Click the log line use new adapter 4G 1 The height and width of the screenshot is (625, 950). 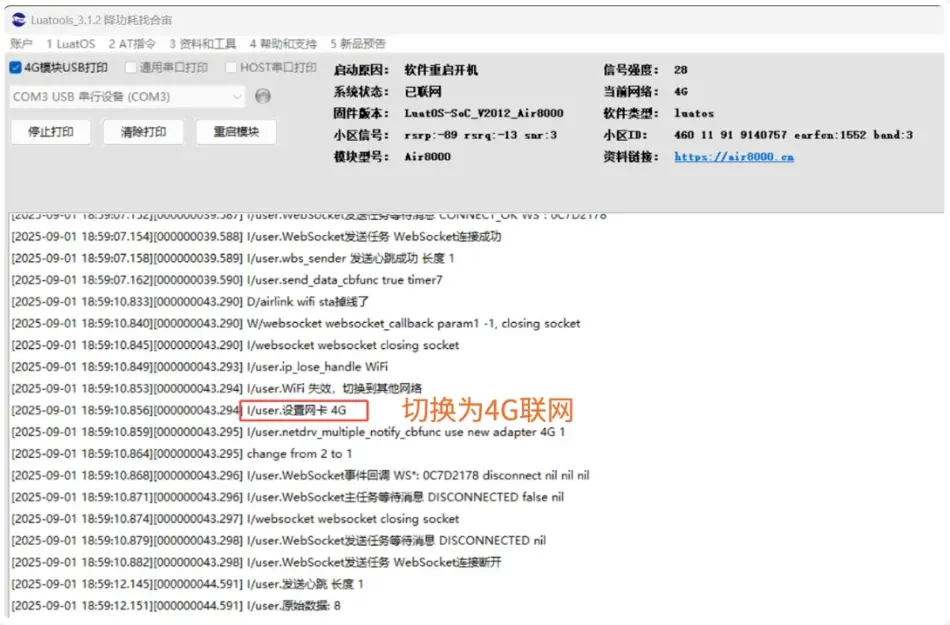pos(288,432)
